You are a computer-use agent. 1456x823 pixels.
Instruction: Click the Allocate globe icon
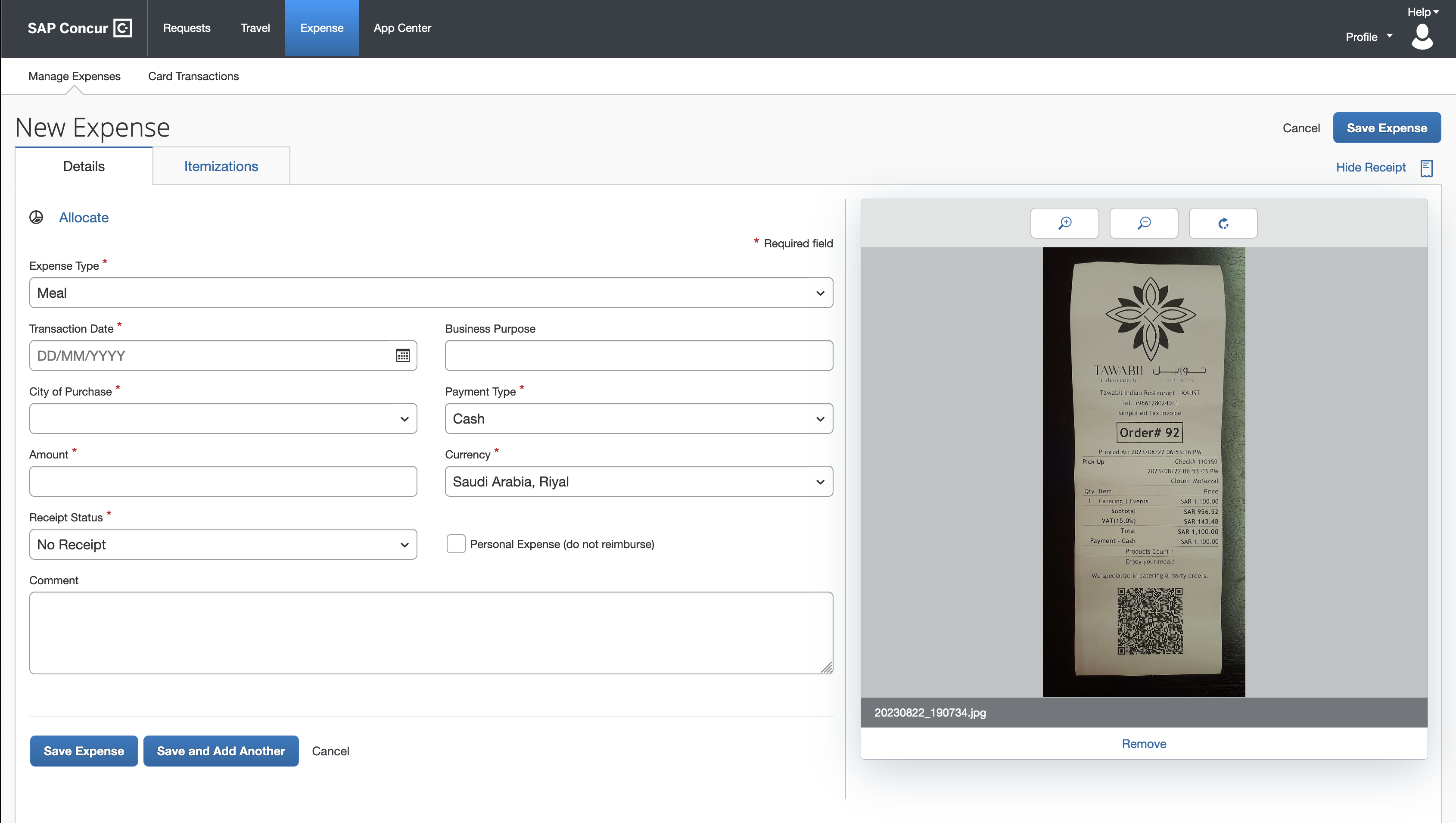click(37, 217)
